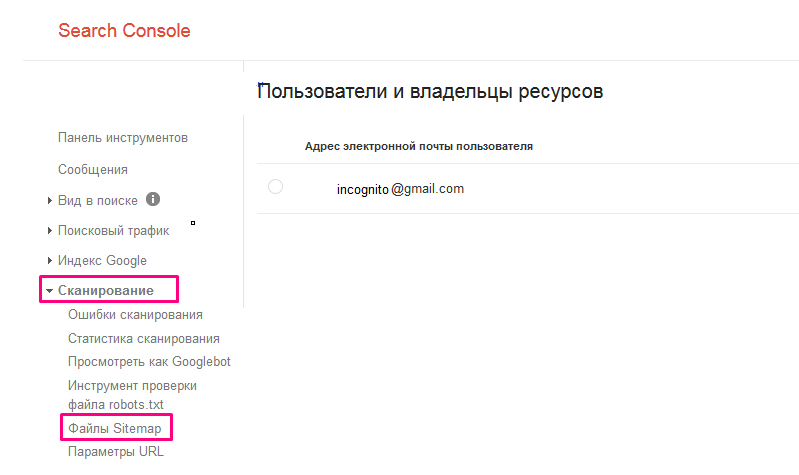Expand the Вид в поиске arrow
This screenshot has width=799, height=475.
(50, 201)
